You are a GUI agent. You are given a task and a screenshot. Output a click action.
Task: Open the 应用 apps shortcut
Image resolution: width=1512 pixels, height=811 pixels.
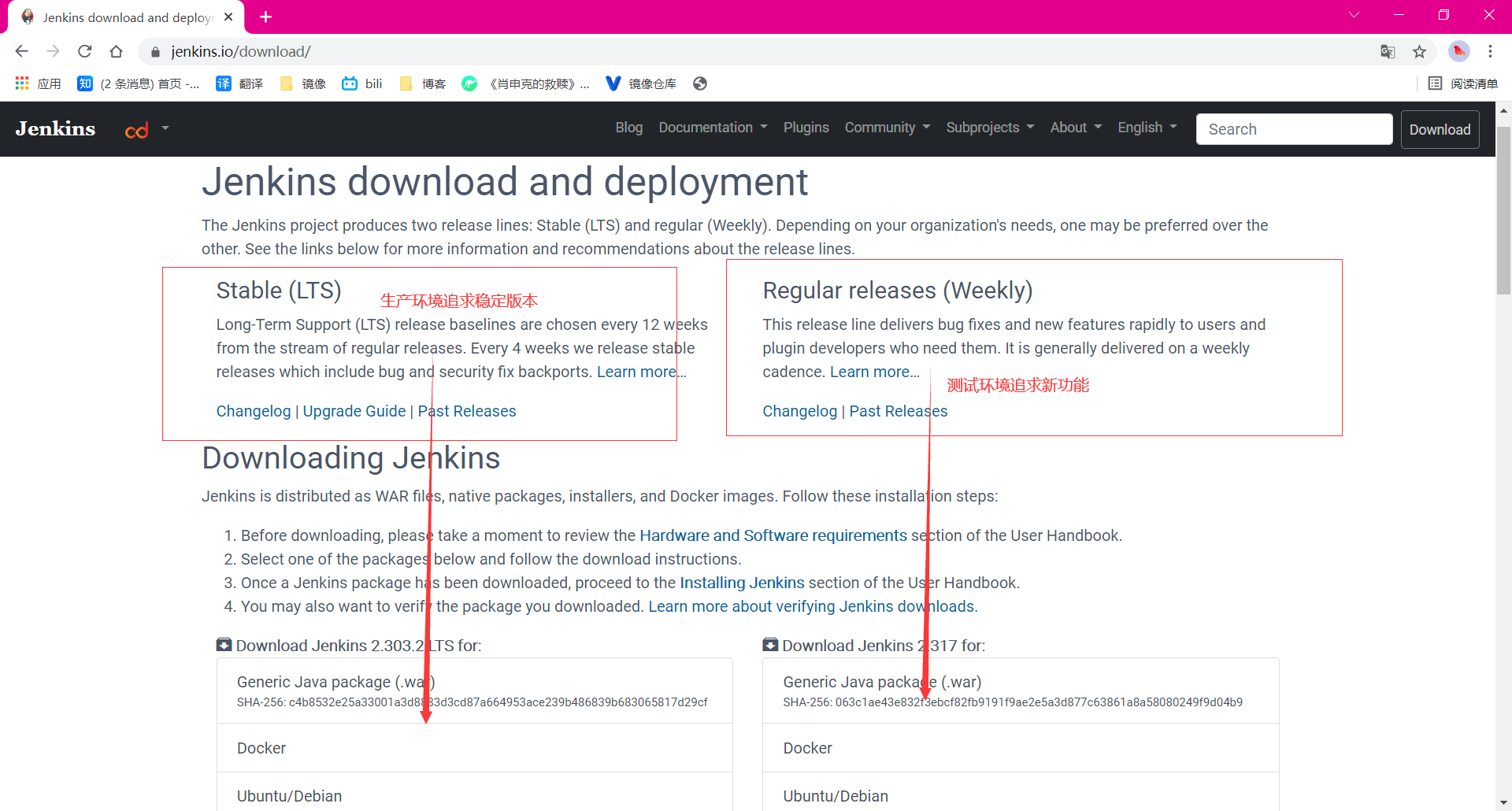pos(38,83)
